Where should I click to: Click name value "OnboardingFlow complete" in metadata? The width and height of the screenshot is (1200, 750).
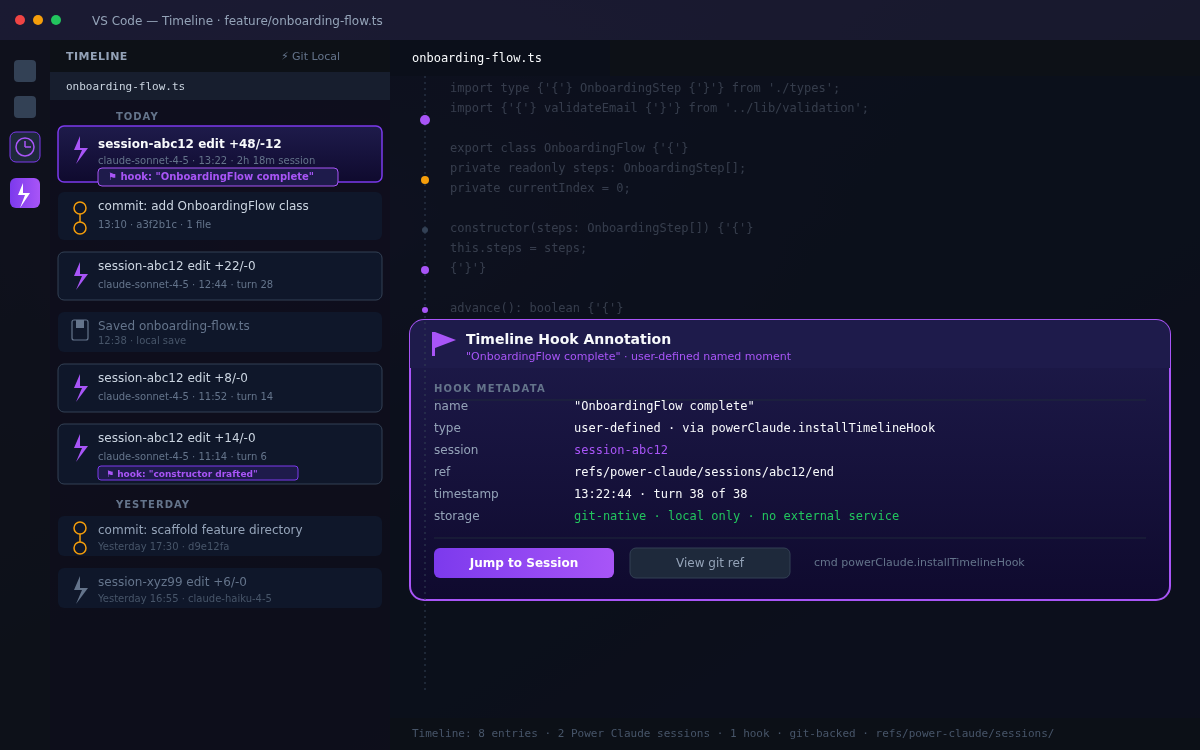pyautogui.click(x=664, y=406)
